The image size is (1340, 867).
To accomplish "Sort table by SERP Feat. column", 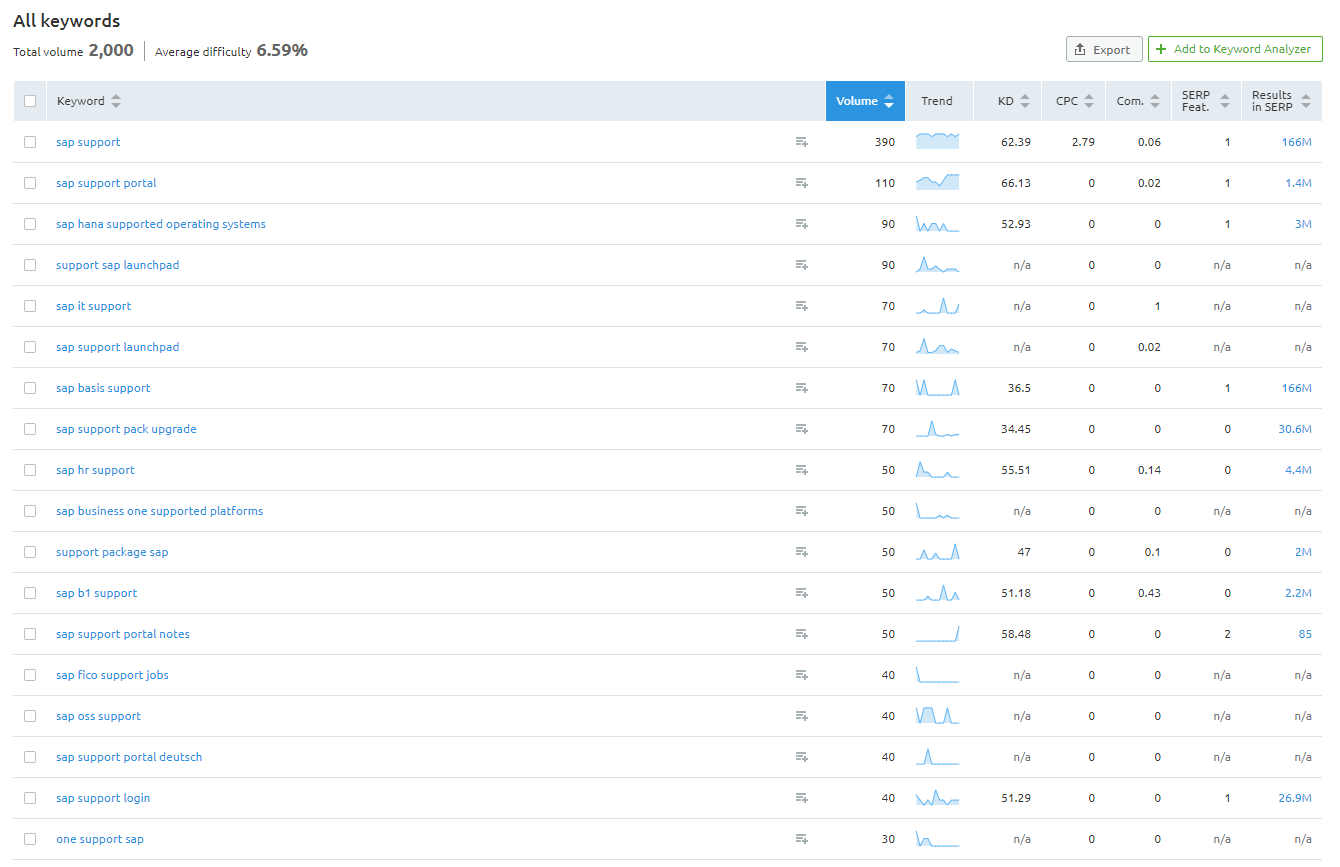I will point(1206,101).
